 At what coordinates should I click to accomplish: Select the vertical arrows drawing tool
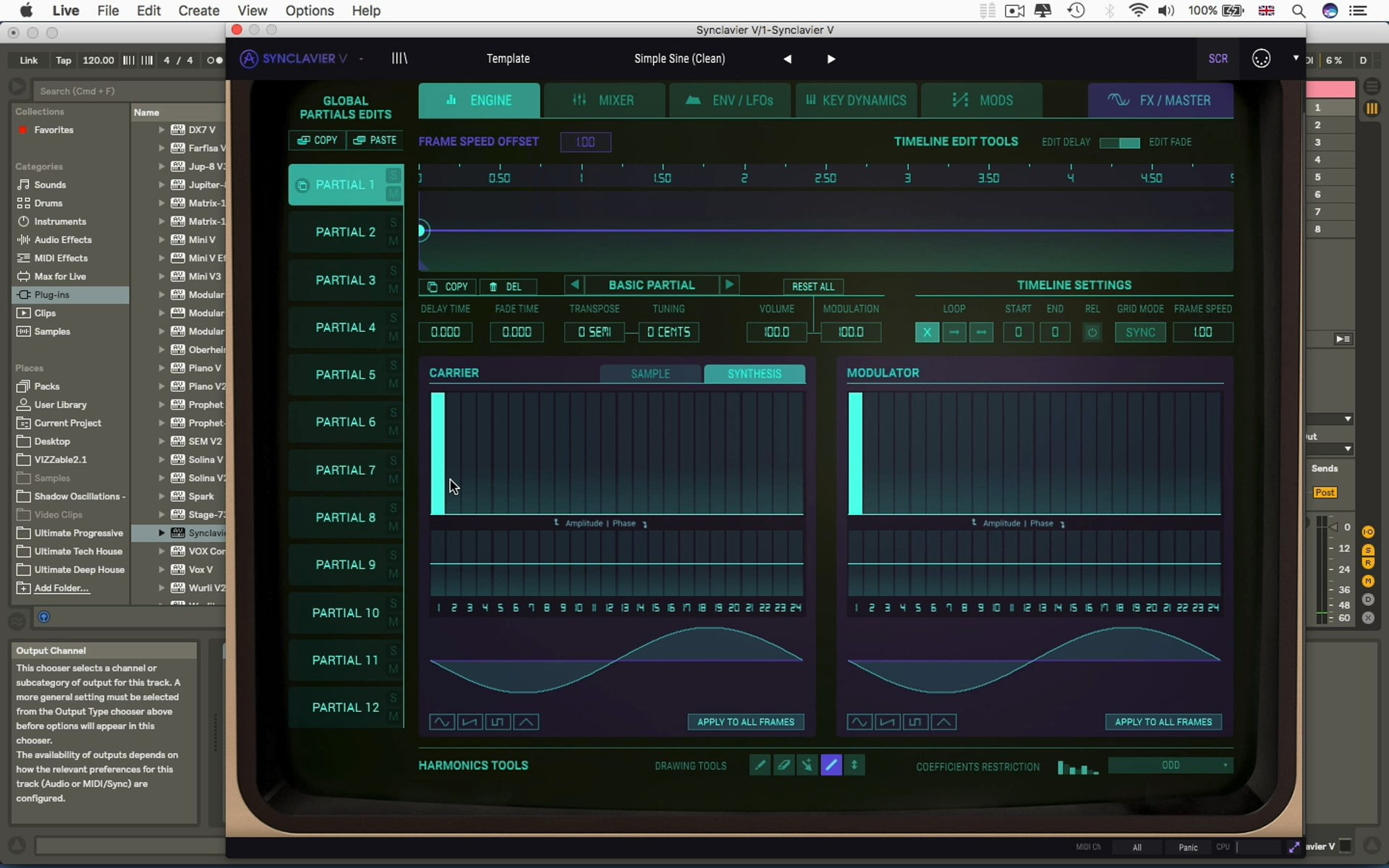[x=854, y=765]
